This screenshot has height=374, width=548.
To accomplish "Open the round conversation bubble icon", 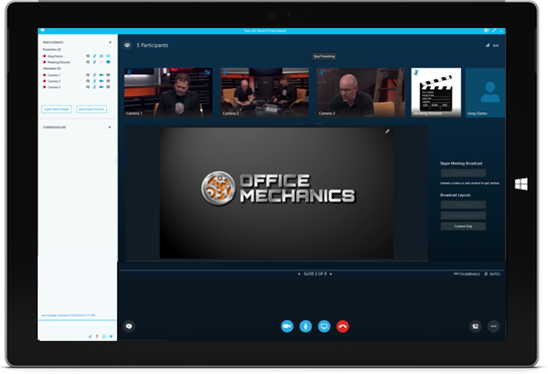I will pyautogui.click(x=129, y=326).
